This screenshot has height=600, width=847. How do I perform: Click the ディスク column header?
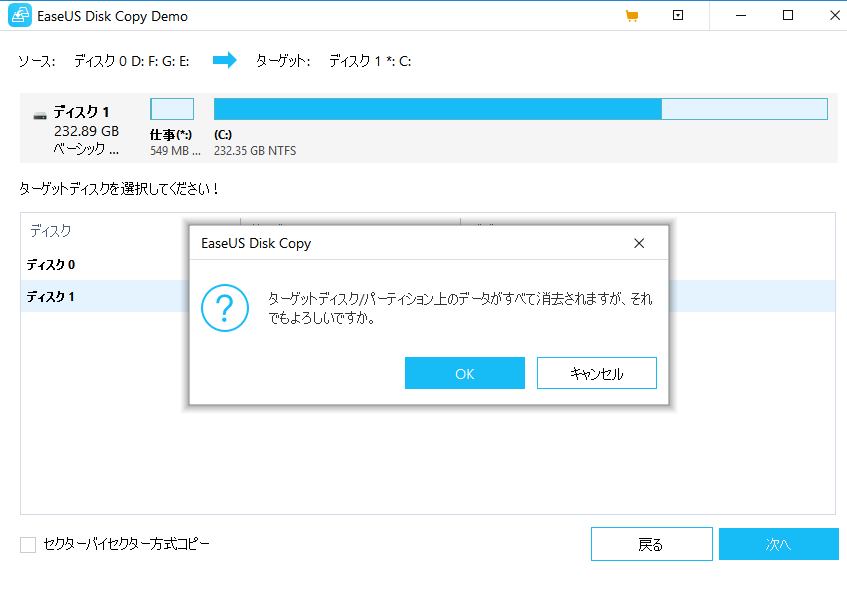point(42,230)
